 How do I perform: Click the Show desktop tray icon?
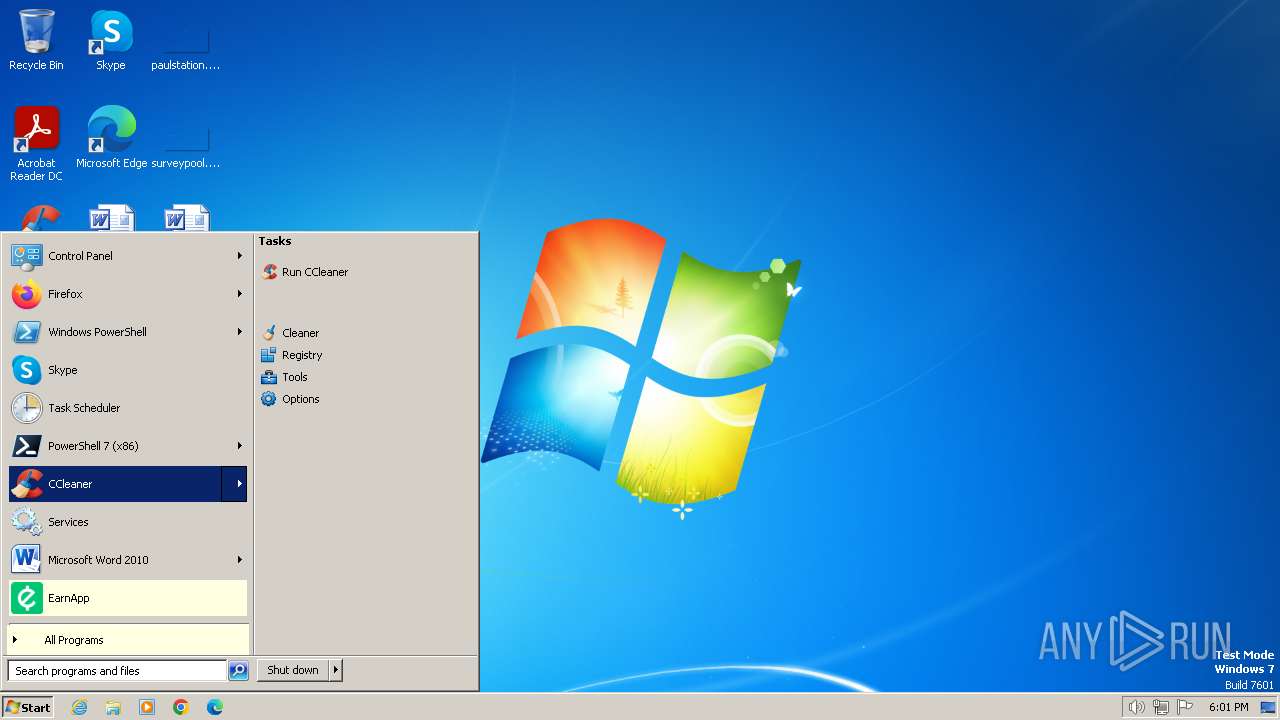(1268, 707)
